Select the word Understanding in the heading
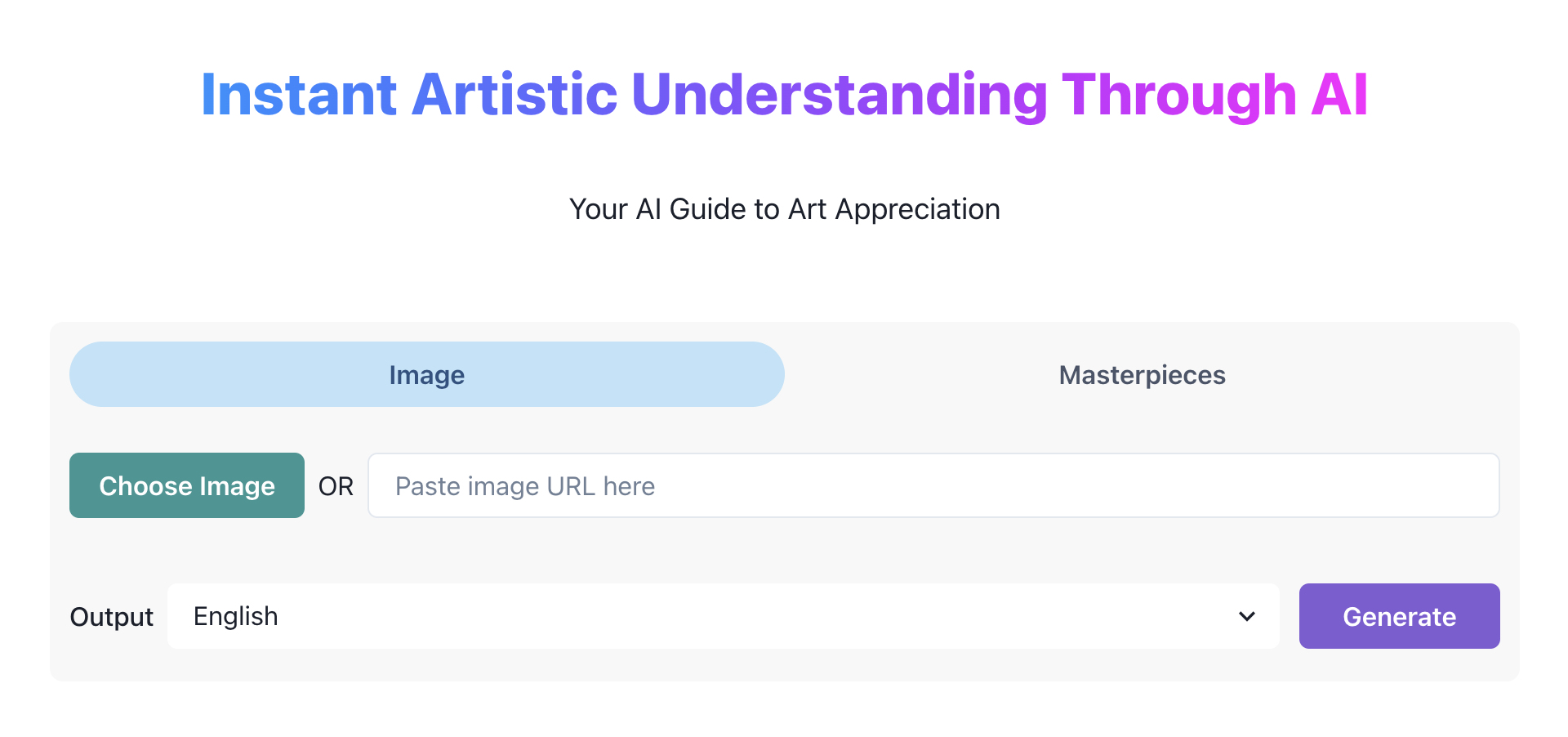Viewport: 1568px width, 737px height. [x=839, y=95]
